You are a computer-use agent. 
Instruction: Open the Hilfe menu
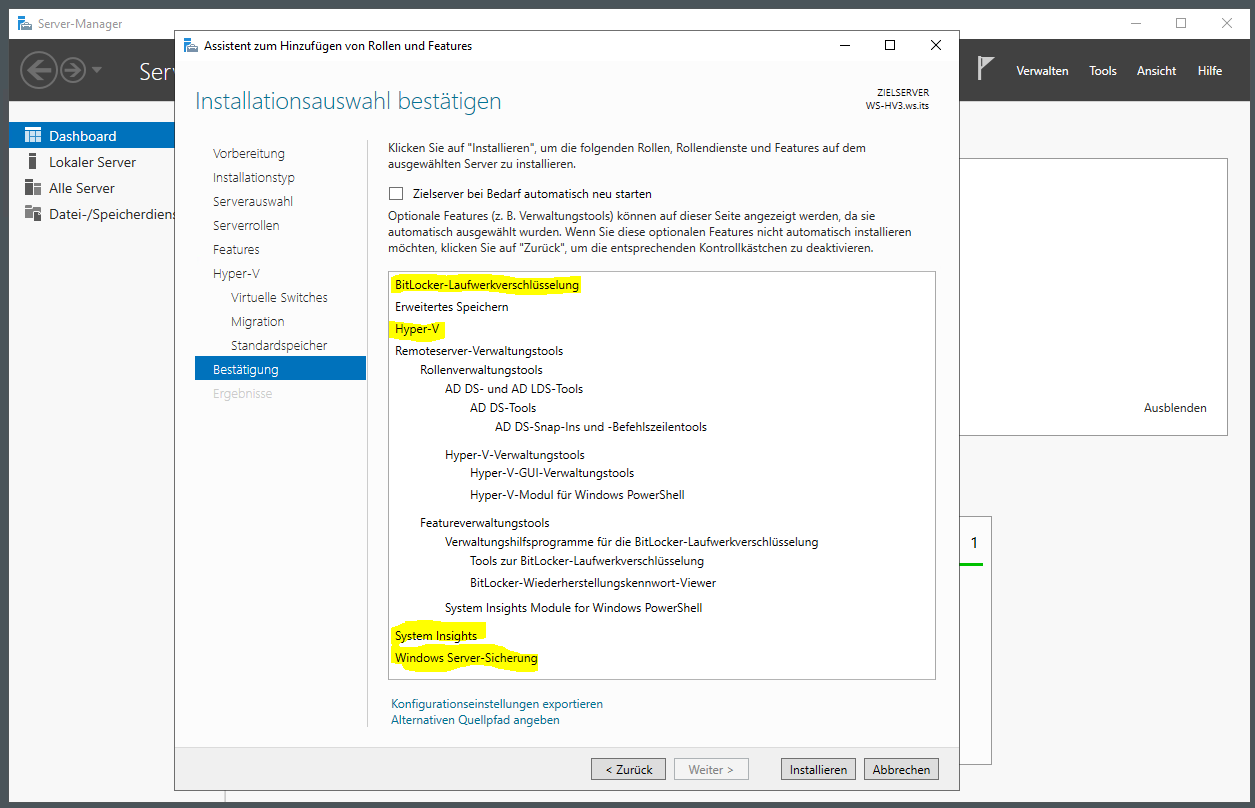tap(1210, 71)
